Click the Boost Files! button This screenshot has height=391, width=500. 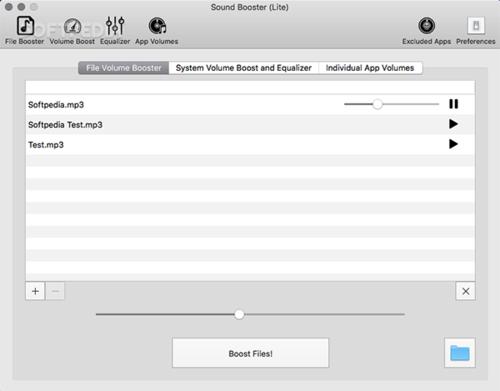tap(250, 353)
